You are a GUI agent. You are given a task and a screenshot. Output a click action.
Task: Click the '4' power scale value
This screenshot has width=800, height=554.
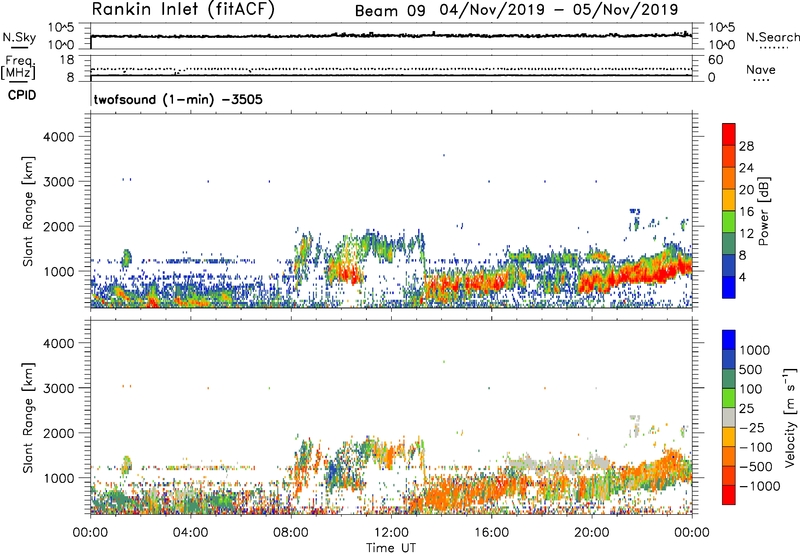pyautogui.click(x=742, y=278)
